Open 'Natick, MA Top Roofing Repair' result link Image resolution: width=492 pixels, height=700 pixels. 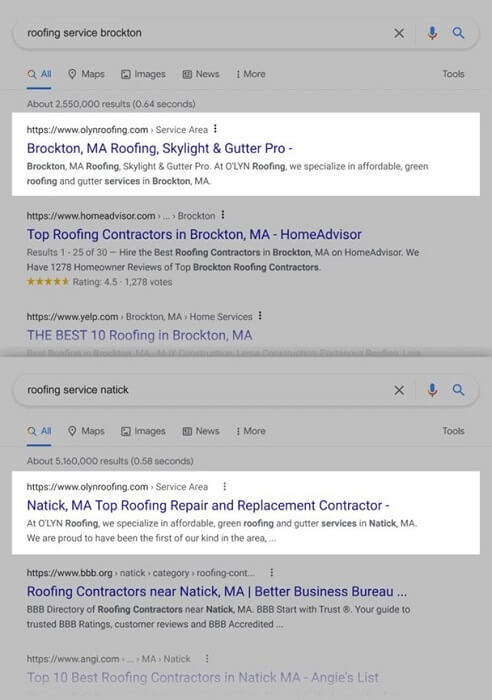(208, 505)
